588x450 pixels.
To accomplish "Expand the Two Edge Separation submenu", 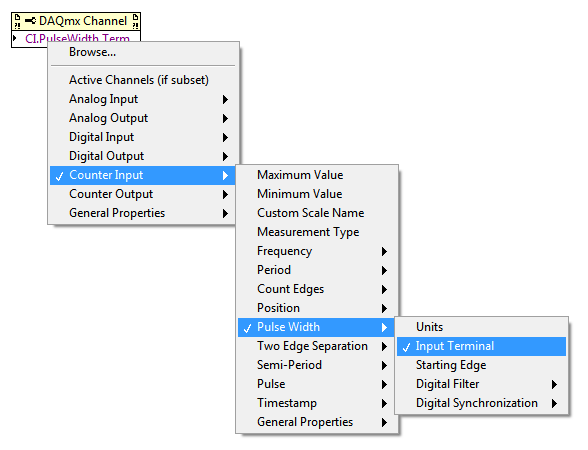I will coord(316,346).
